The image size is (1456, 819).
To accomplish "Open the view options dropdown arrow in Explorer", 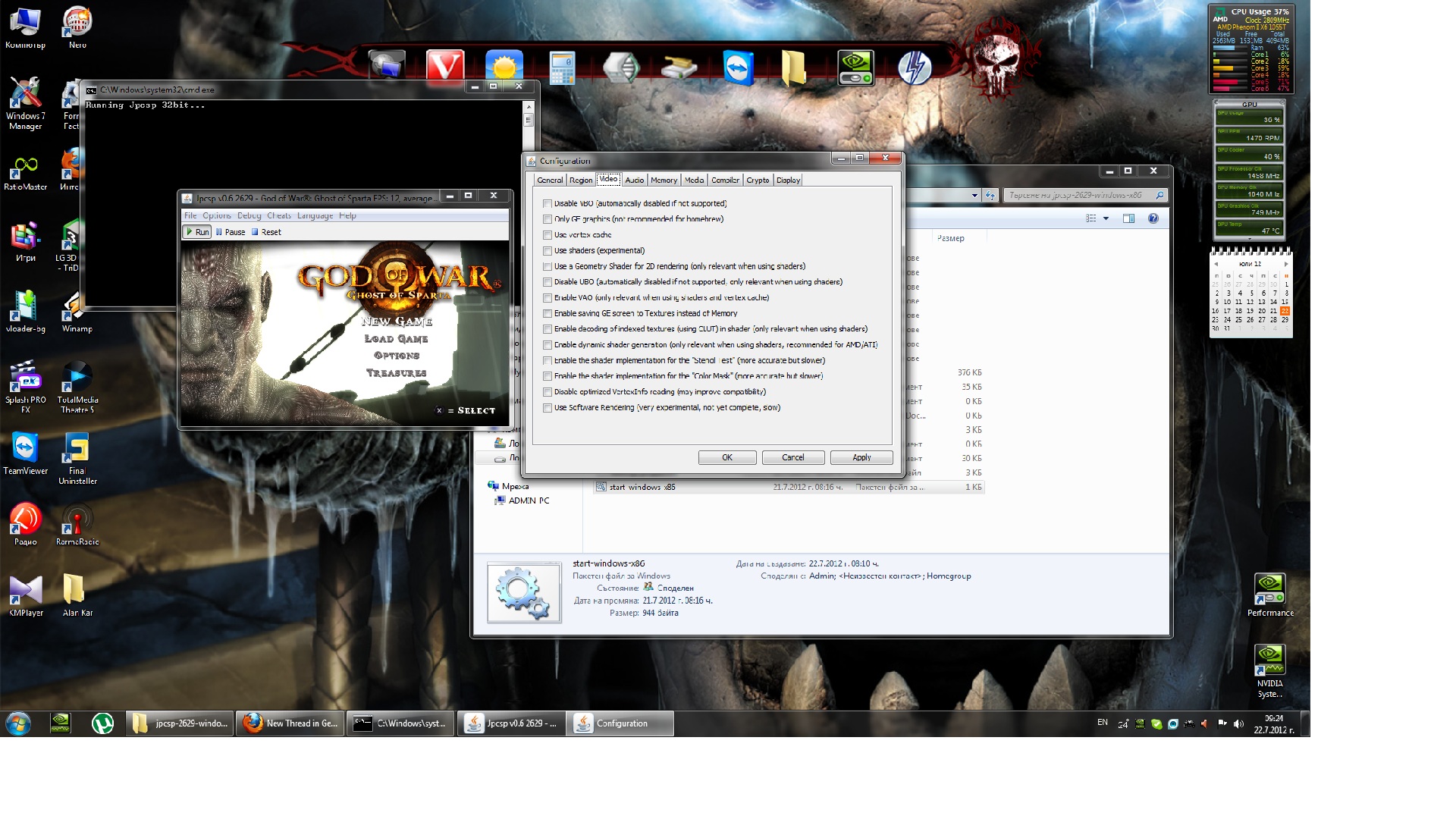I will tap(1106, 218).
